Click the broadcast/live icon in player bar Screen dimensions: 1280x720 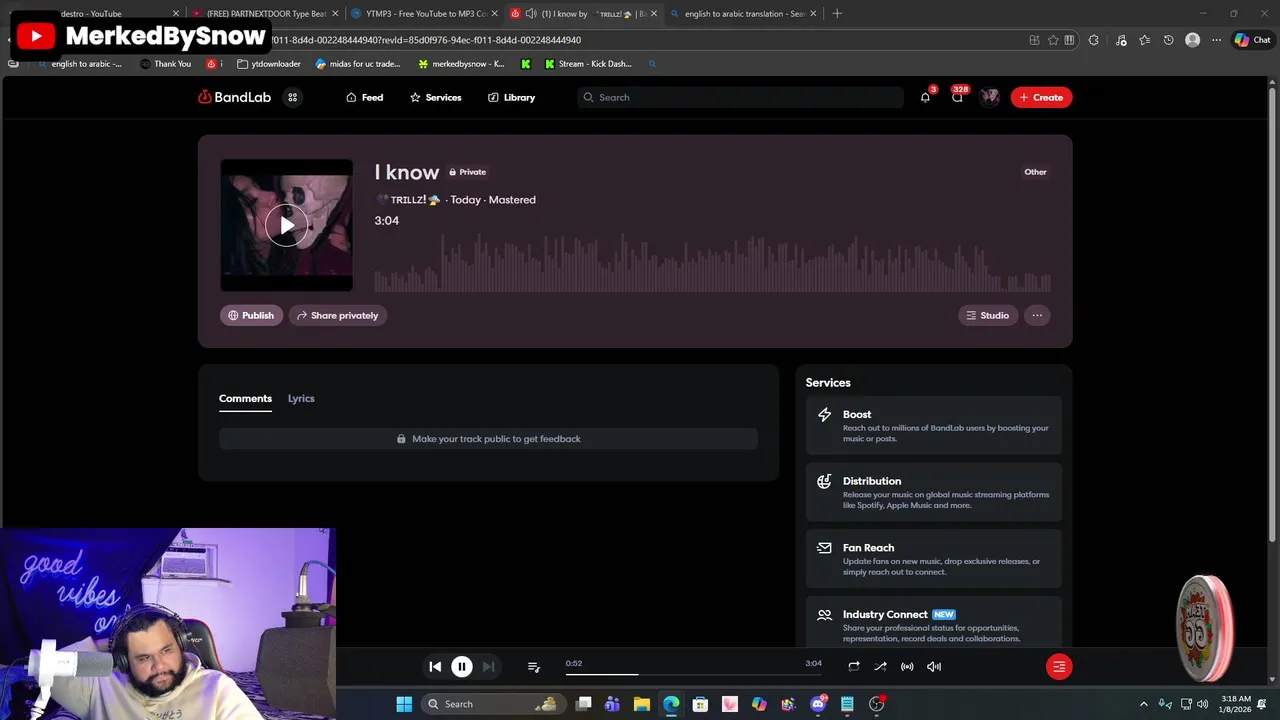(907, 666)
